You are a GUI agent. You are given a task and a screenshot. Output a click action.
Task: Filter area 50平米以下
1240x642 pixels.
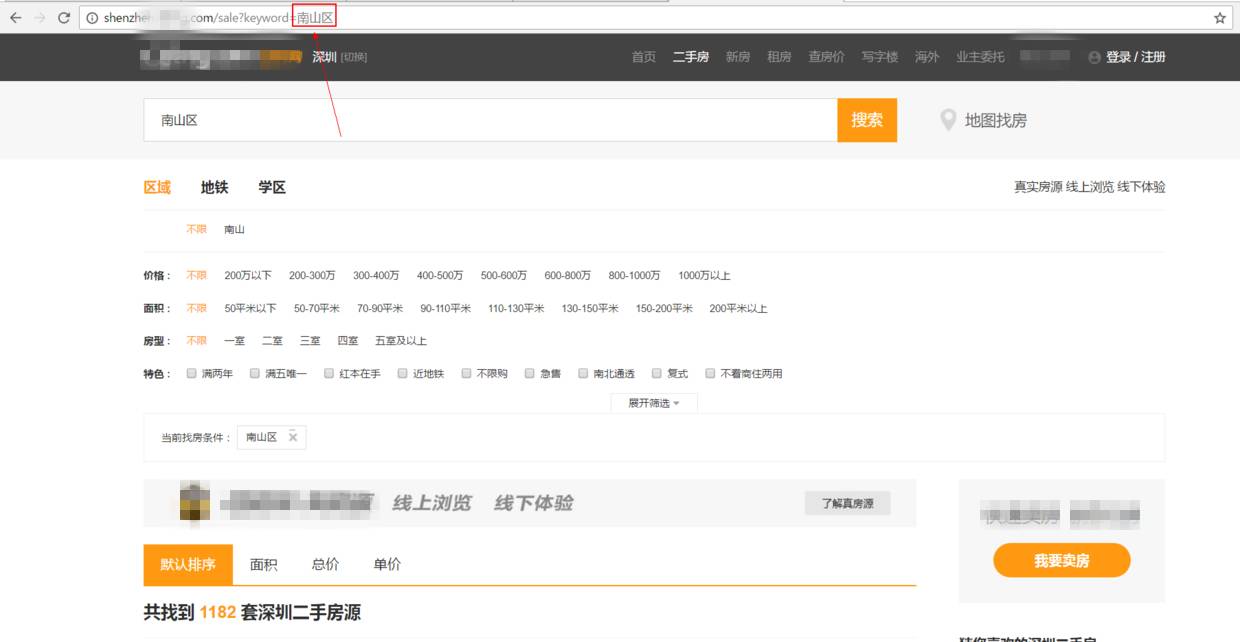251,308
